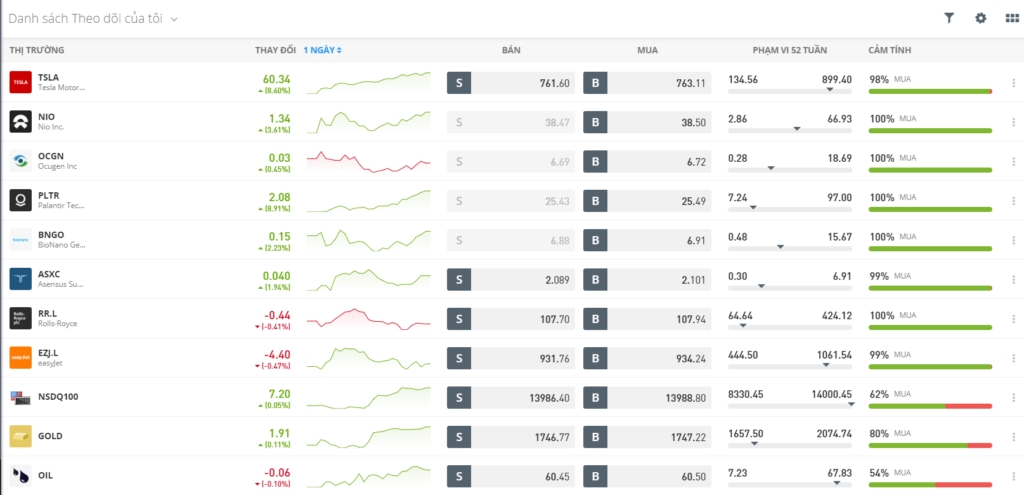The image size is (1024, 495).
Task: Open more options for BNGO row
Action: pyautogui.click(x=1014, y=240)
